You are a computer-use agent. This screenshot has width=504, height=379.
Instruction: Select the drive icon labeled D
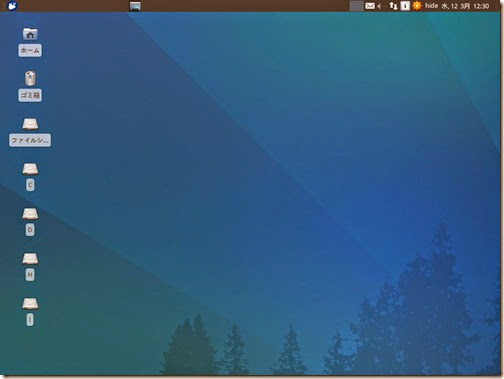(x=30, y=214)
